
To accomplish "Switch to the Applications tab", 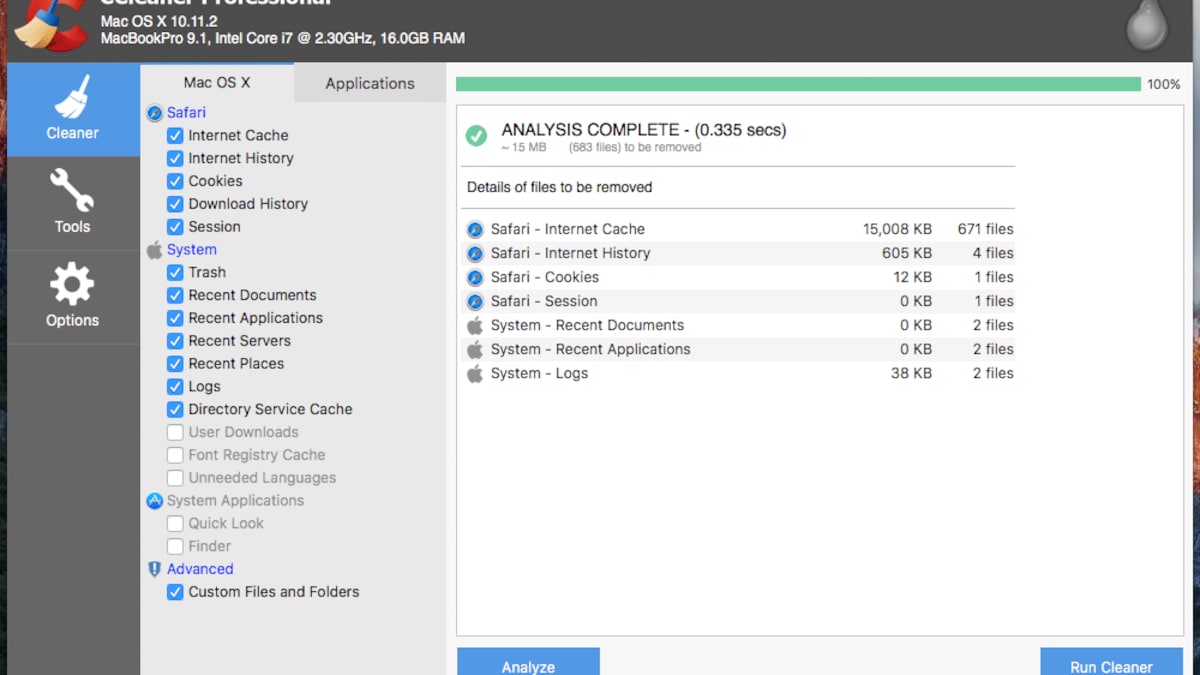I will click(x=369, y=83).
